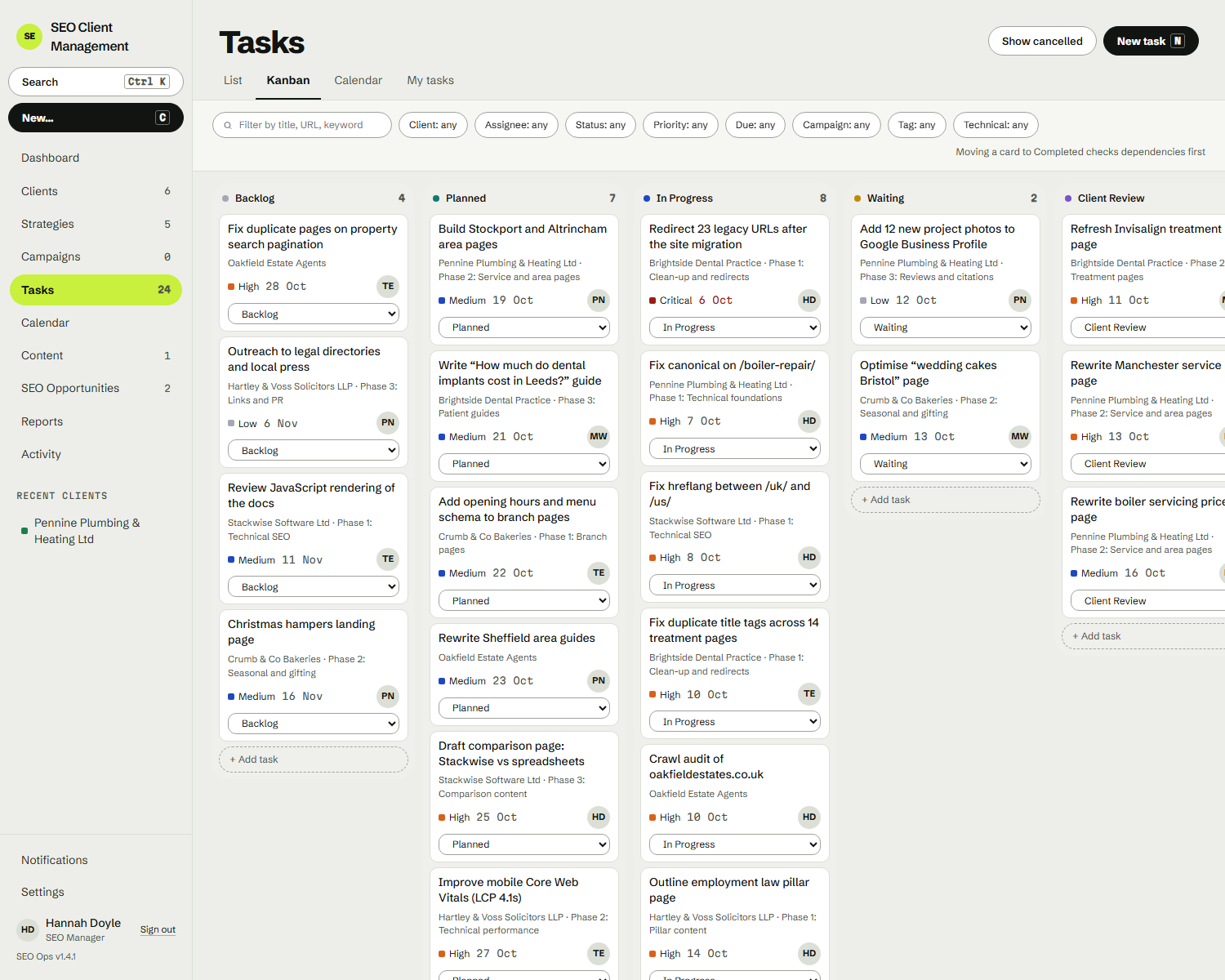
Task: Click HD avatar on Redirect 23 legacy URLs card
Action: (x=809, y=301)
